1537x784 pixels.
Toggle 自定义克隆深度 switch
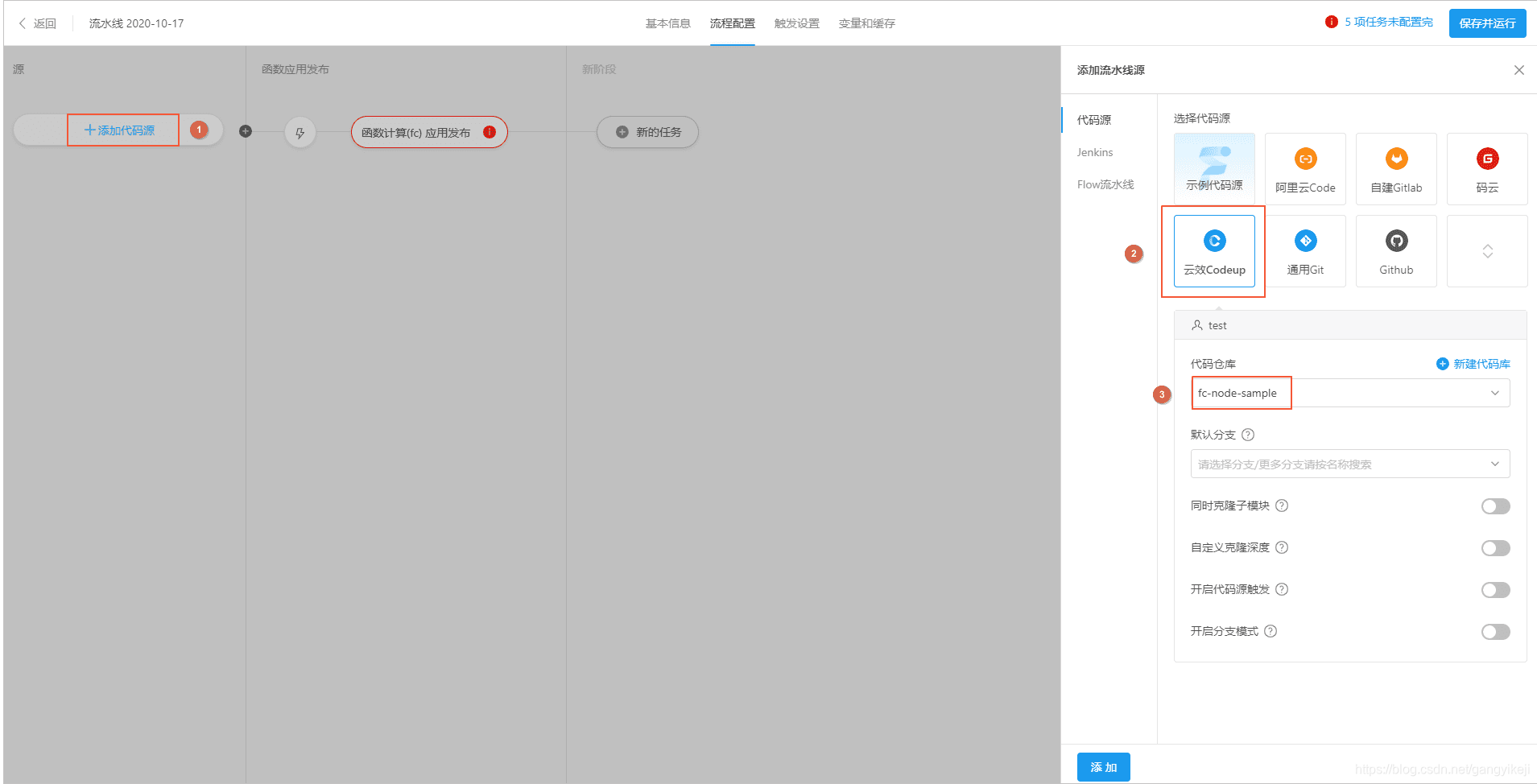1495,548
